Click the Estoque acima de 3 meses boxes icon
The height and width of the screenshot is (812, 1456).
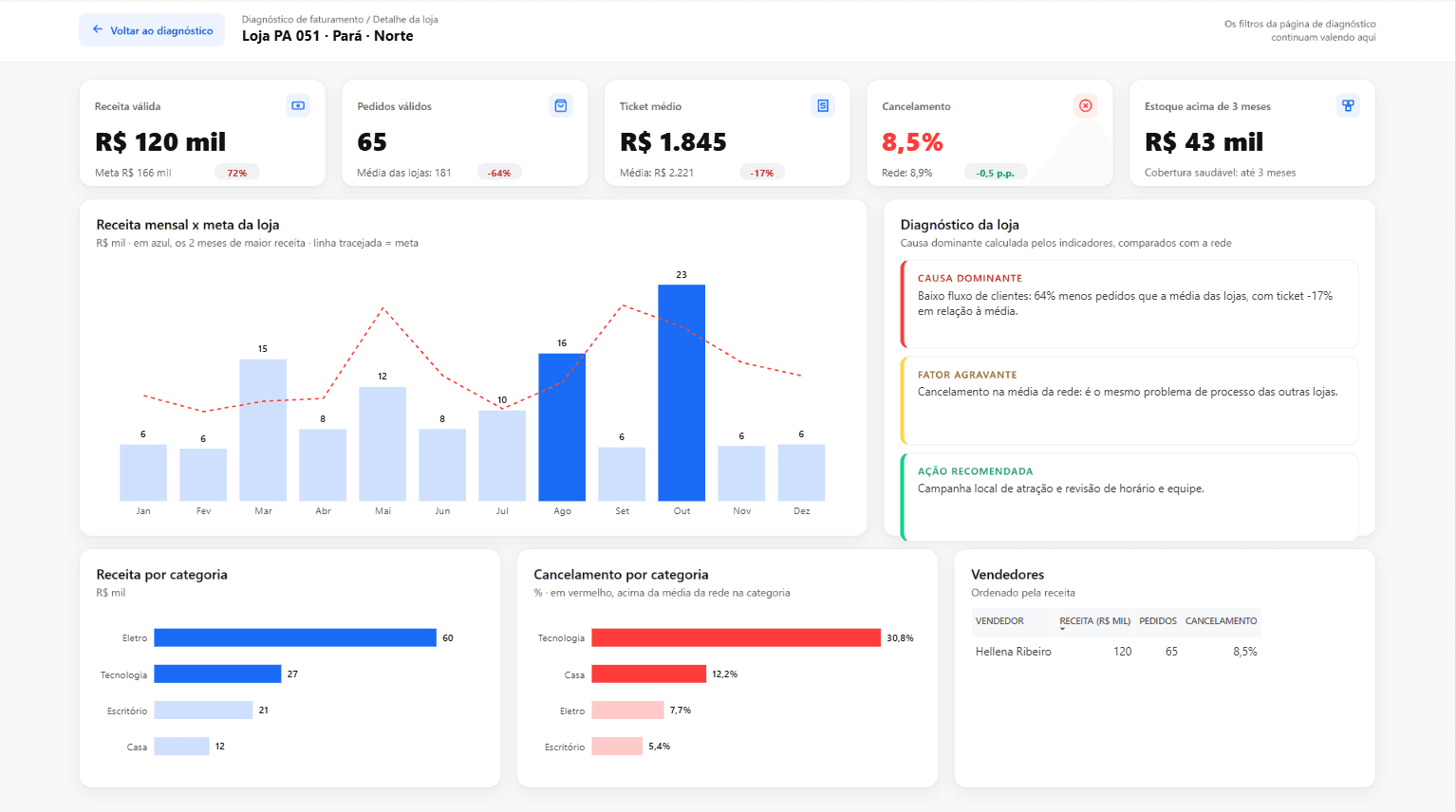click(x=1348, y=105)
